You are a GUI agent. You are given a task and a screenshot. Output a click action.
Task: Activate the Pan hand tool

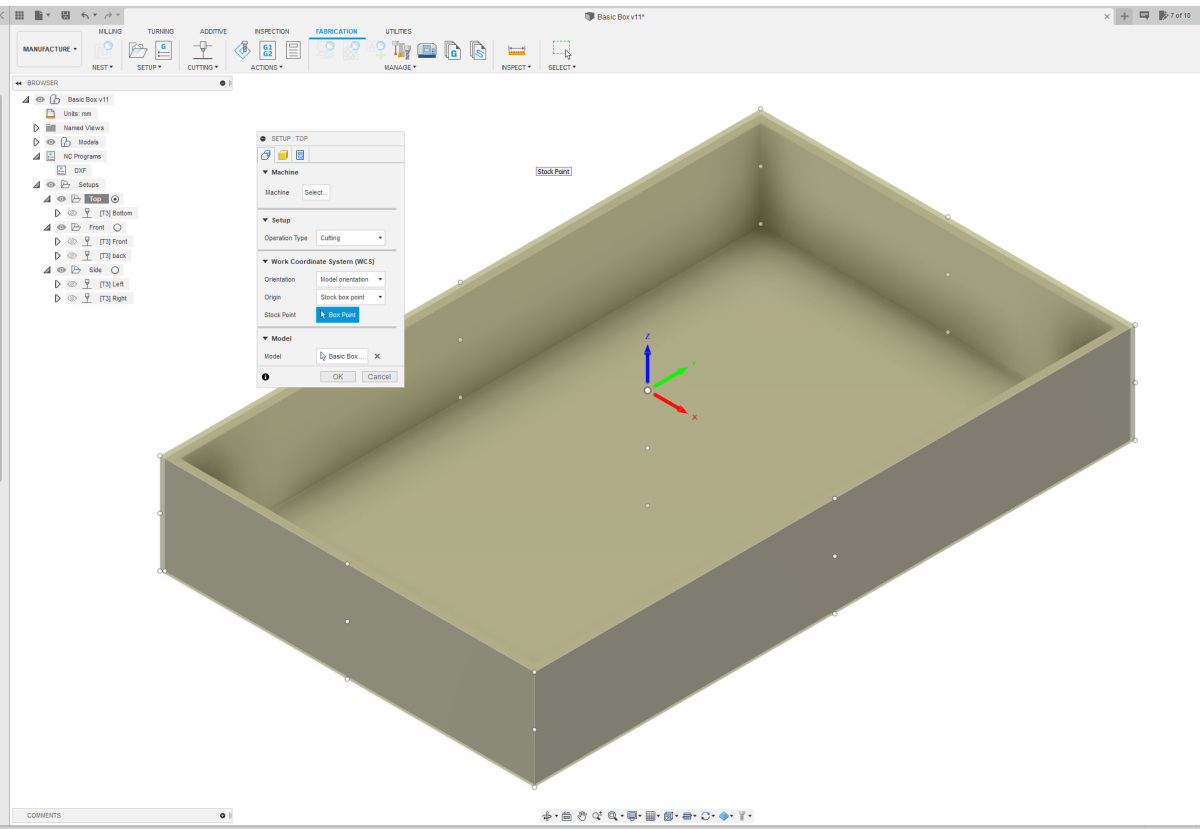click(581, 816)
